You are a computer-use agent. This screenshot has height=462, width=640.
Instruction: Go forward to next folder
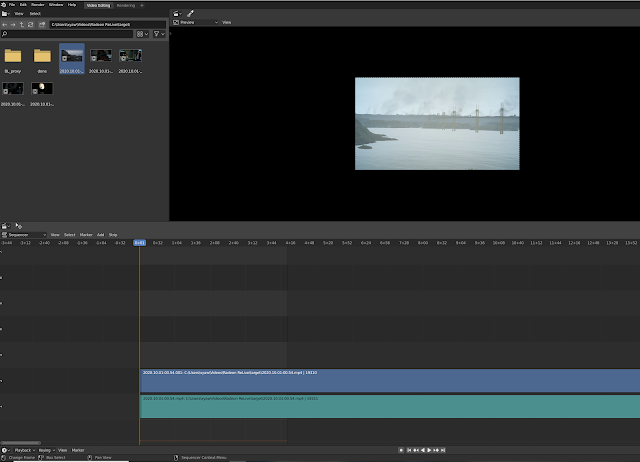(x=13, y=24)
